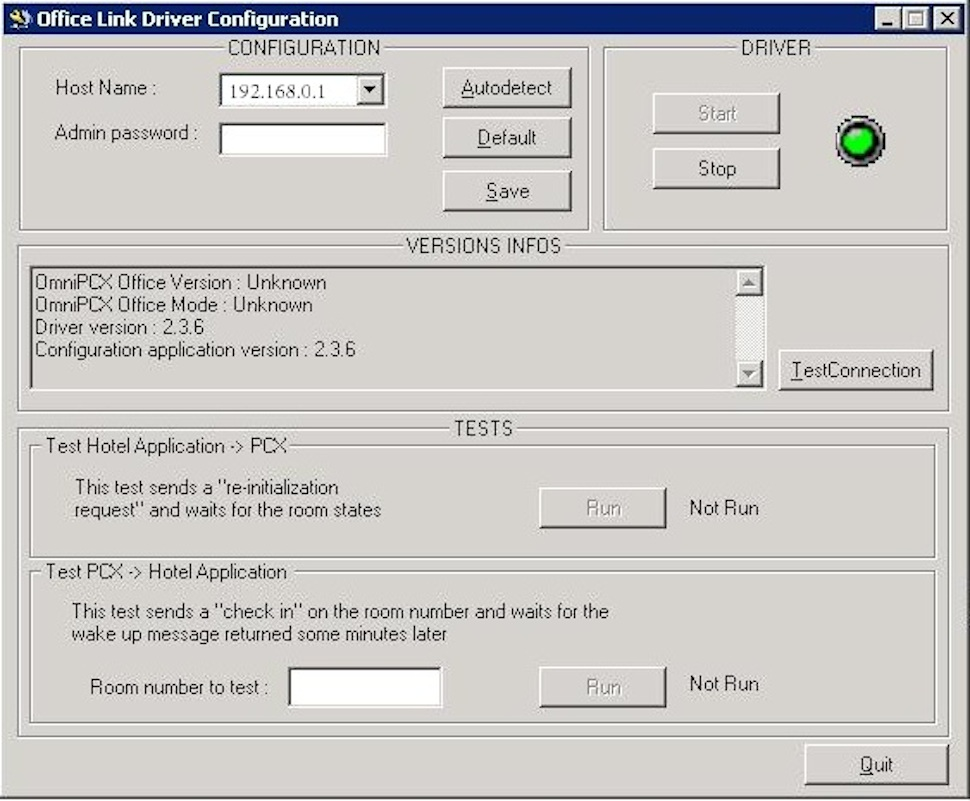Click the Autodetect button

coord(507,88)
